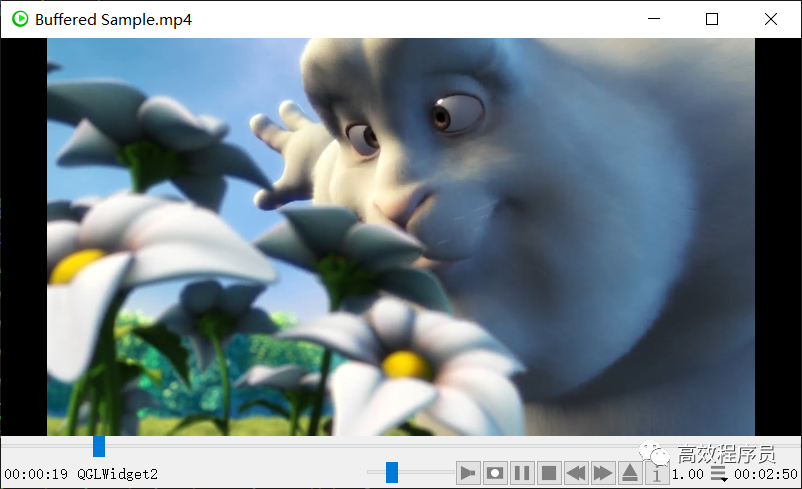This screenshot has height=489, width=802.
Task: Click the record/capture button
Action: coord(495,473)
